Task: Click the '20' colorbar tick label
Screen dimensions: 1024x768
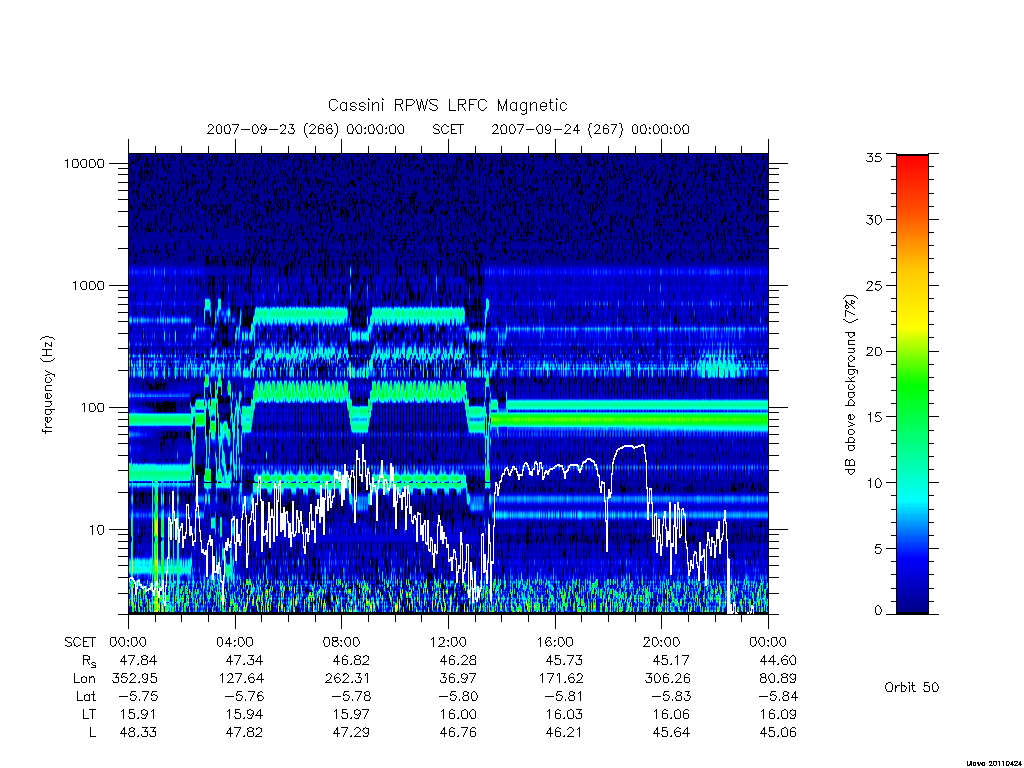Action: tap(874, 351)
